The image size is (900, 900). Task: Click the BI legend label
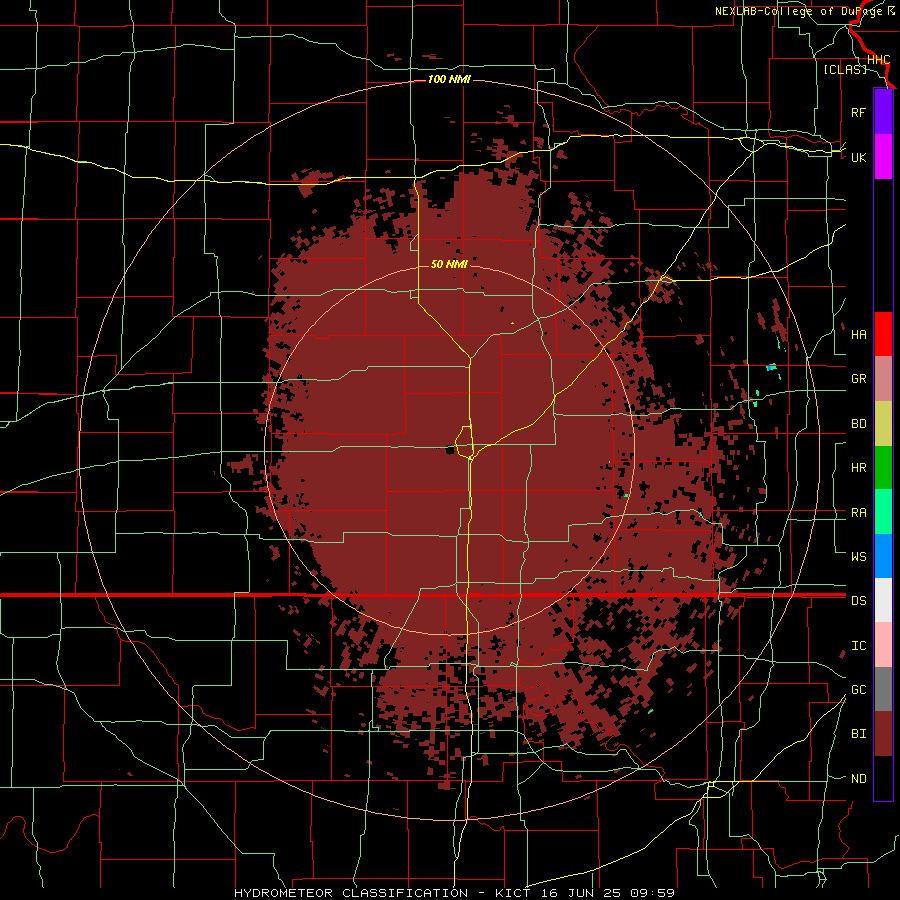[859, 734]
